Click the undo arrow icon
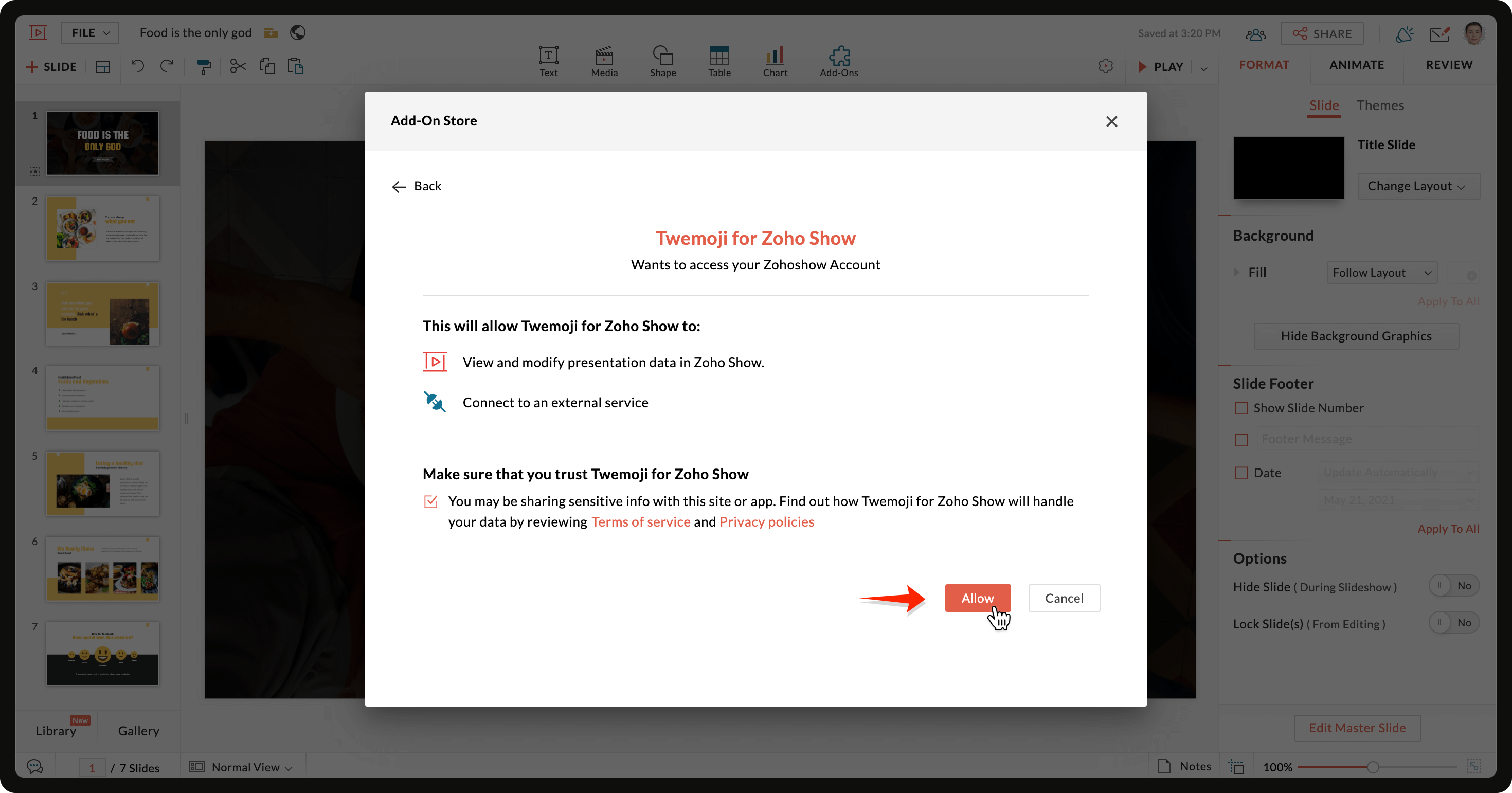Viewport: 1512px width, 793px height. 137,66
